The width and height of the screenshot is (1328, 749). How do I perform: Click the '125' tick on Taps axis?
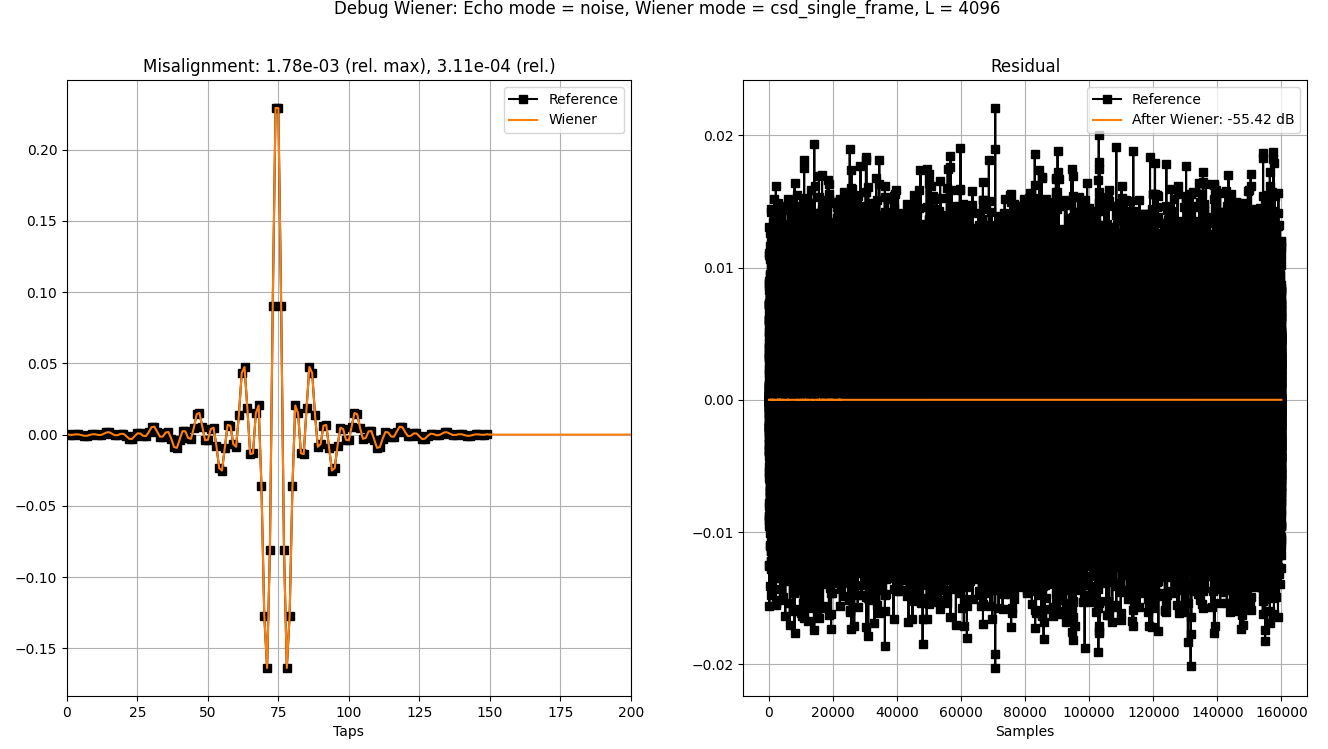[x=420, y=712]
